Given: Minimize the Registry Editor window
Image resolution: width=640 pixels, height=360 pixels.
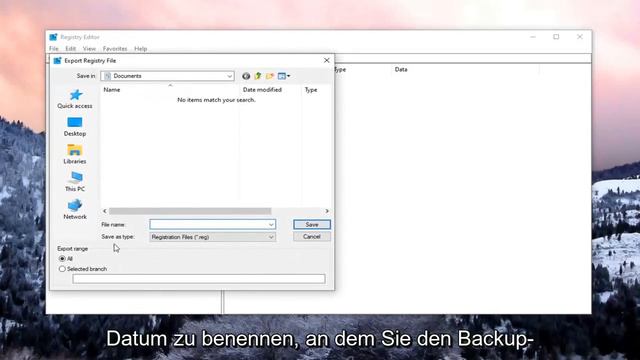Looking at the screenshot, I should tap(533, 37).
